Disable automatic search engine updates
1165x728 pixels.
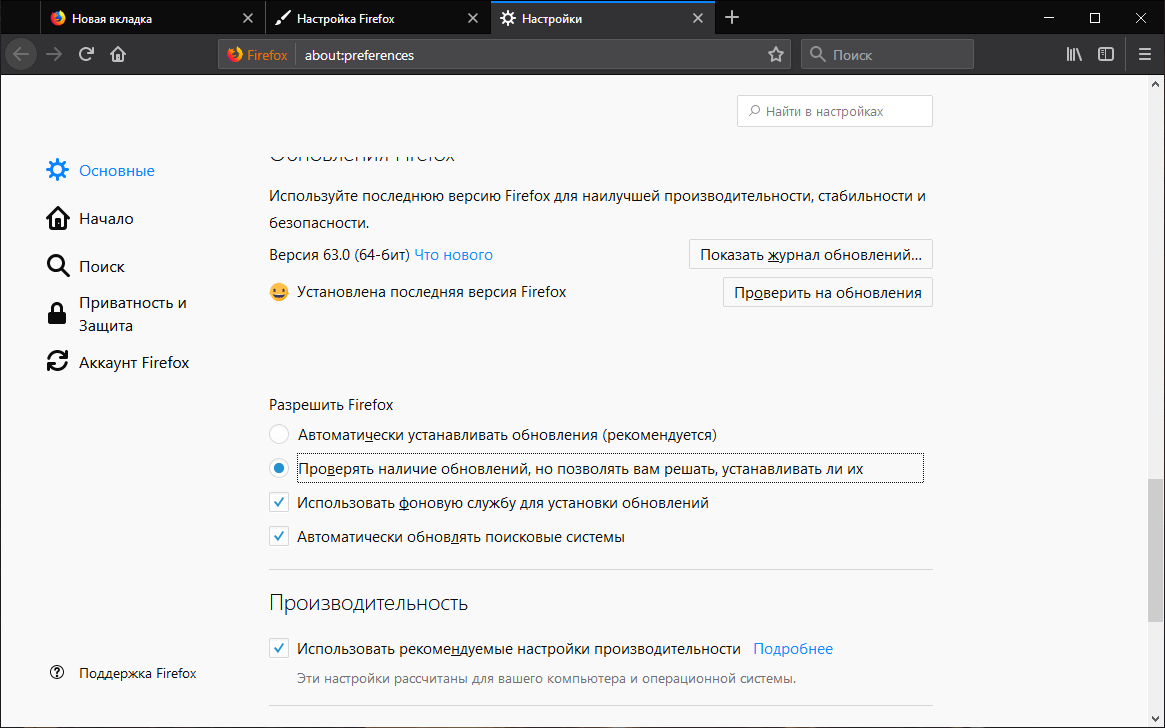click(x=279, y=535)
